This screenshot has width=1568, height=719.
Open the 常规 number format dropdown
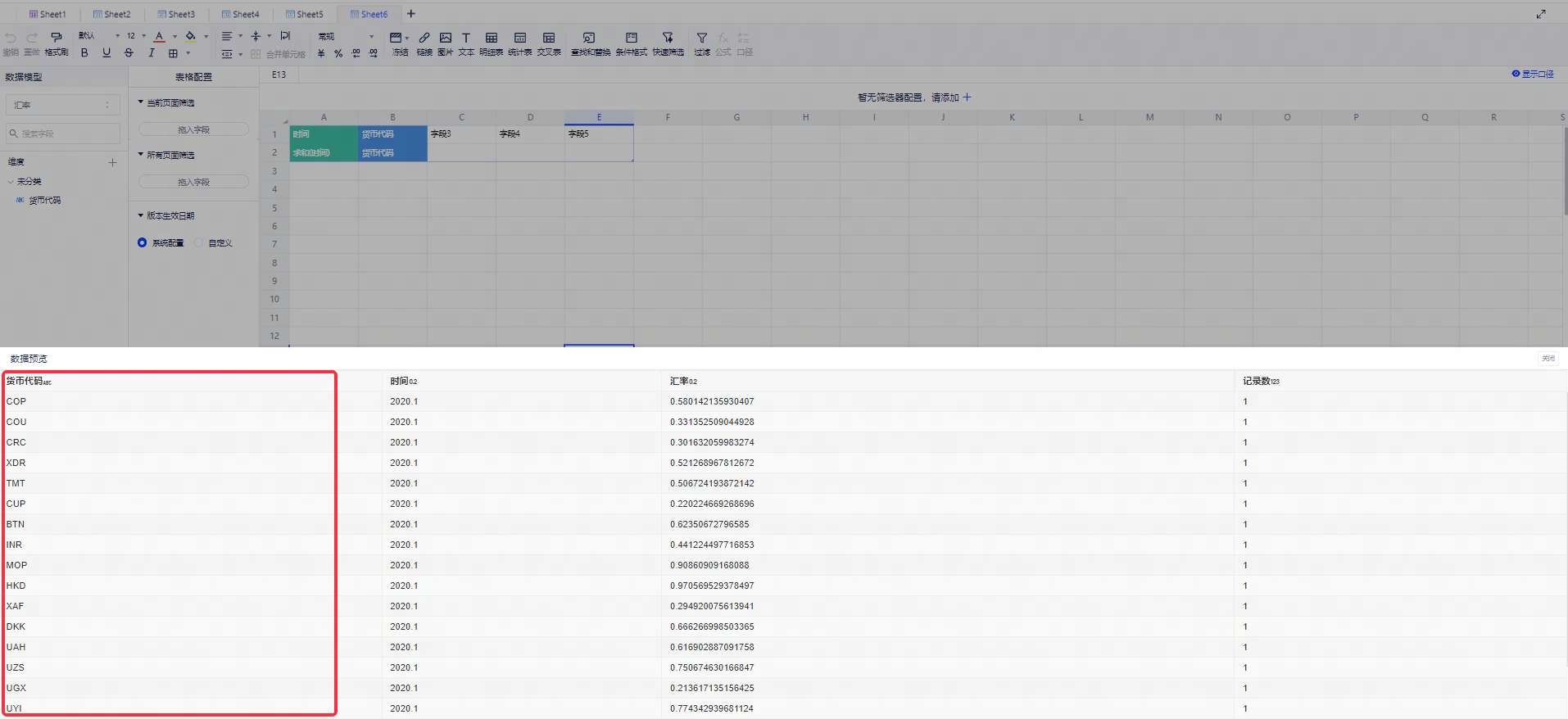pos(347,37)
